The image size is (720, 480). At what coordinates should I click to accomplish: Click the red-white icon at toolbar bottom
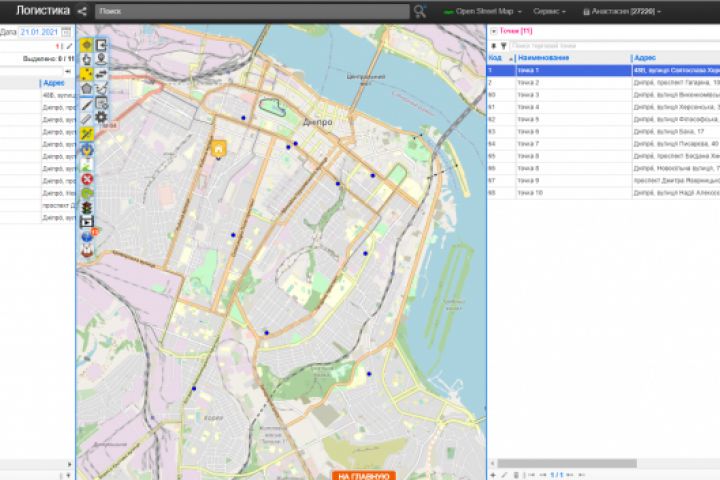click(87, 251)
